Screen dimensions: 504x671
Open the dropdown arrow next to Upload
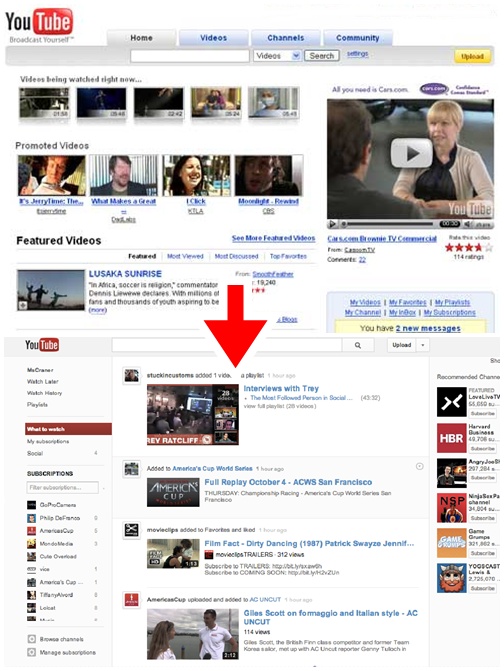423,345
